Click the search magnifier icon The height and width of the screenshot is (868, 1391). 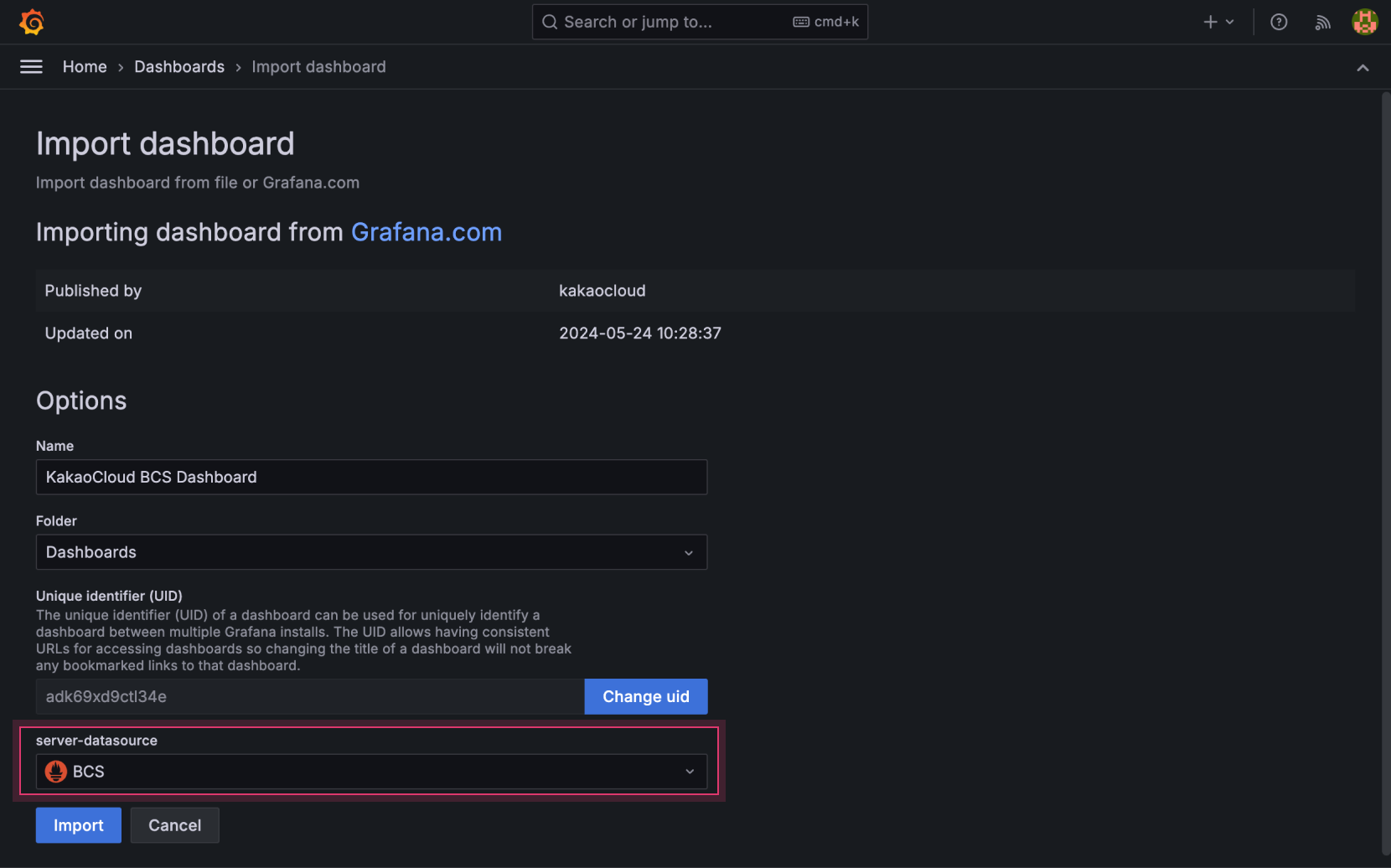550,22
